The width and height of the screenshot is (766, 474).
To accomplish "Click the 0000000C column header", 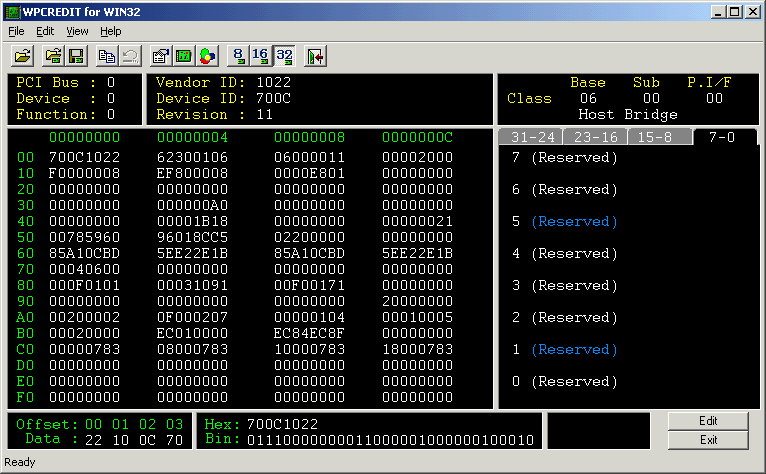I will pos(418,137).
